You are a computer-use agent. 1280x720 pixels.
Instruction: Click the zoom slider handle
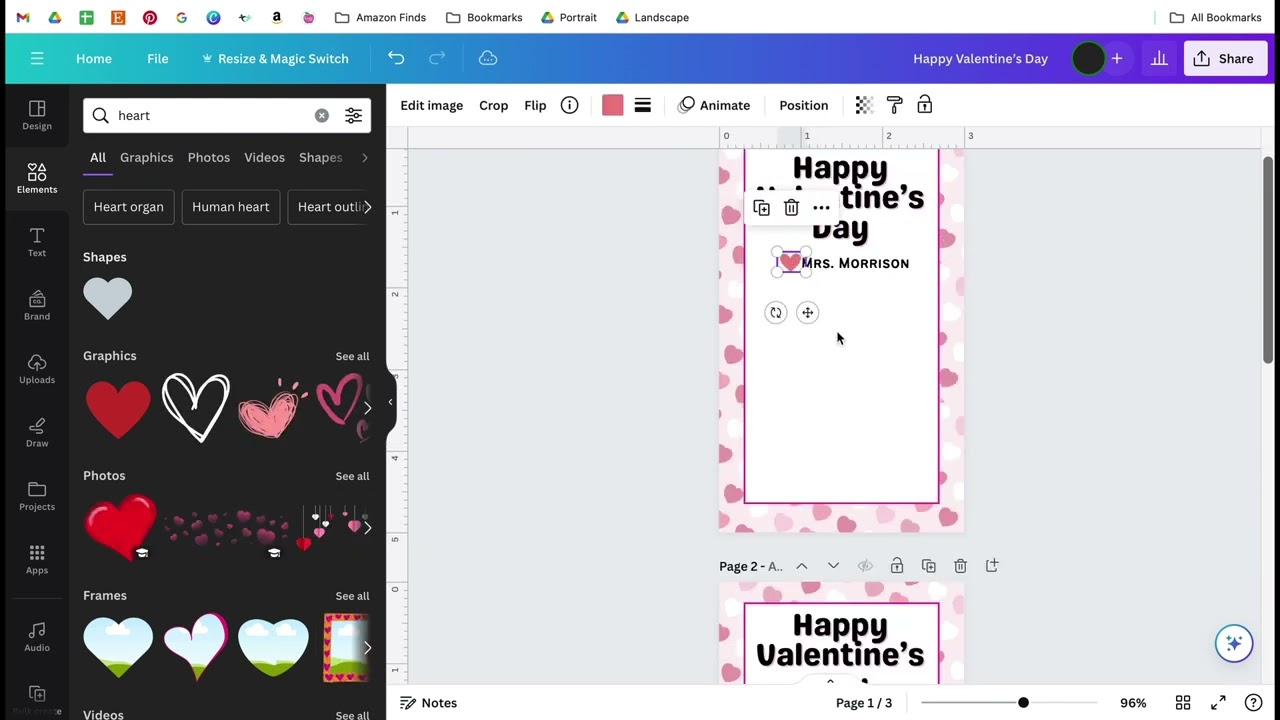pyautogui.click(x=1023, y=703)
